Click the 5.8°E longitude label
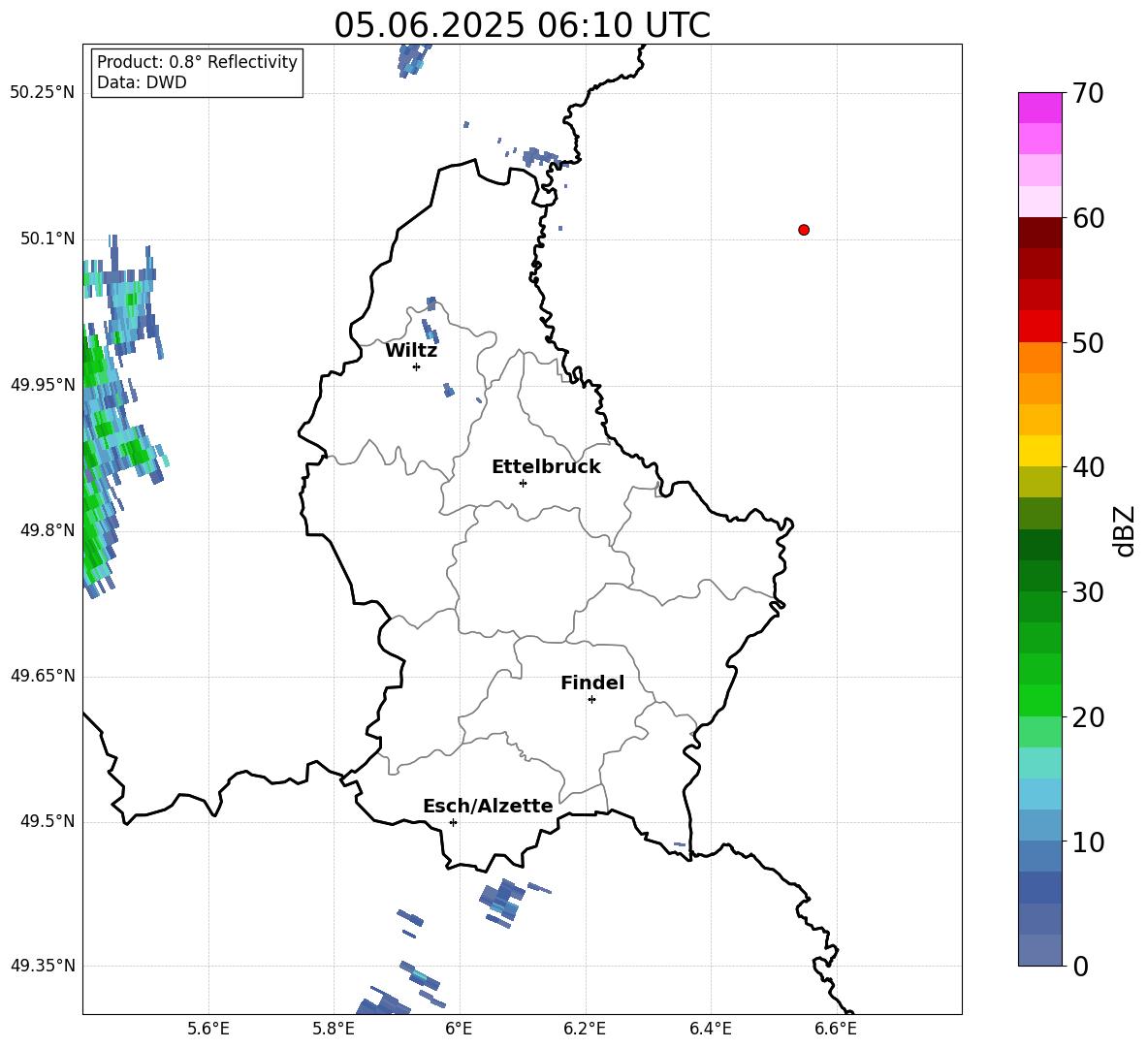Viewport: 1148px width, 1048px height. coord(334,1029)
